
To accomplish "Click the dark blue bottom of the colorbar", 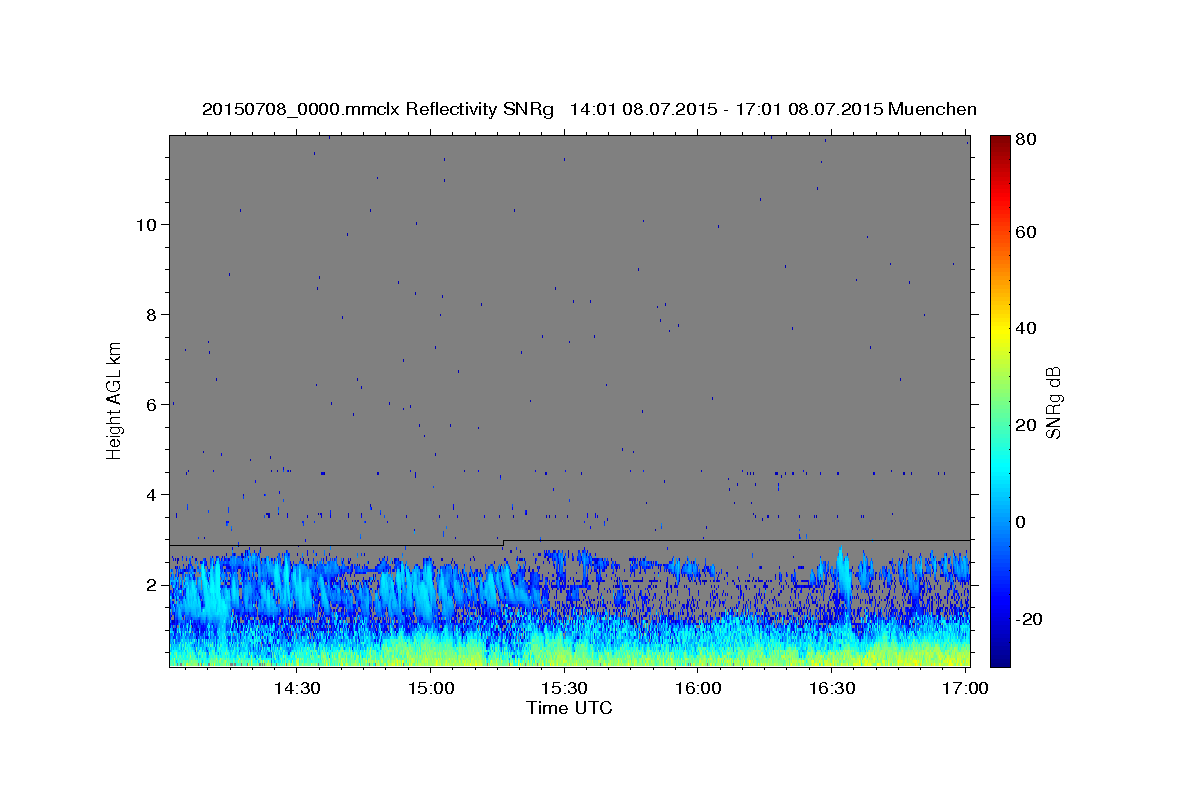I will 999,658.
